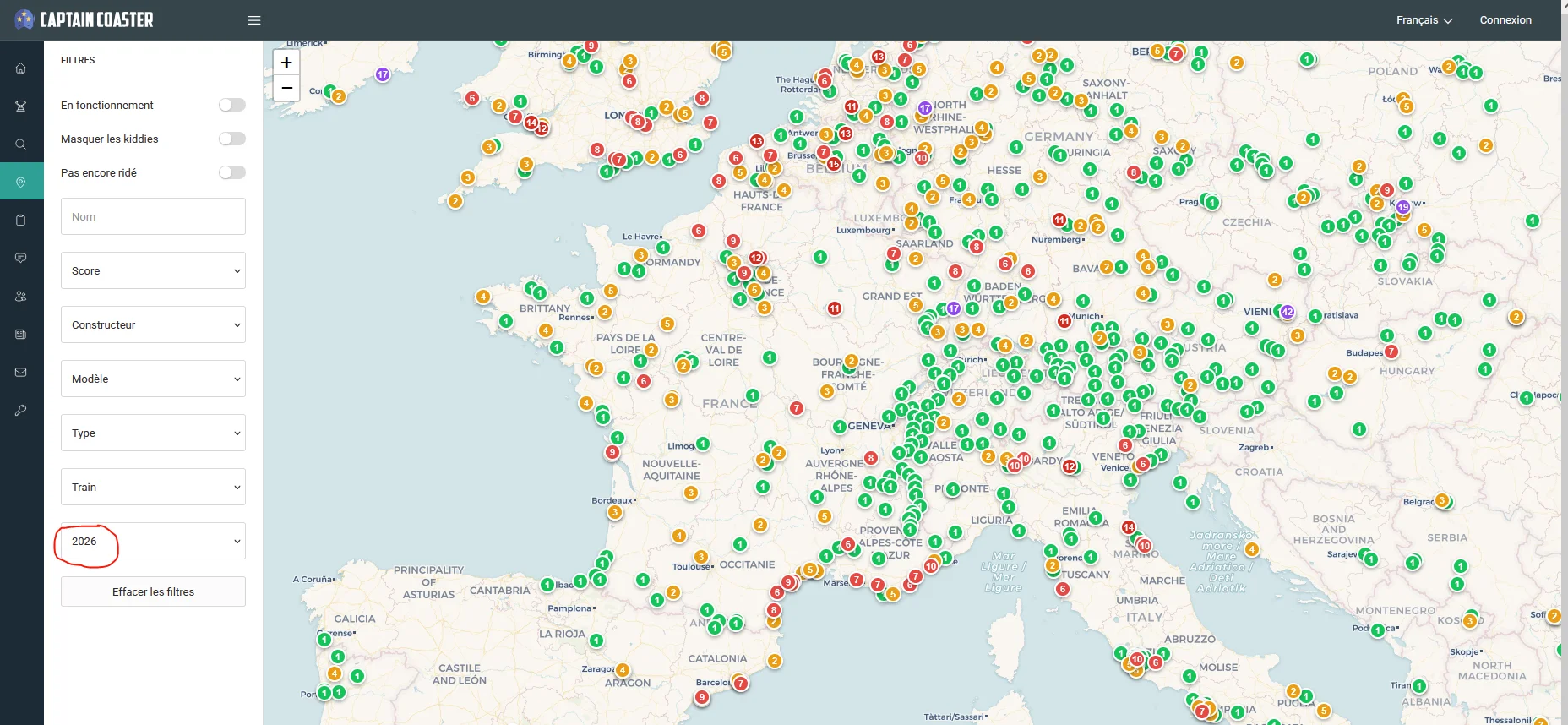Click the Nom text input field
Viewport: 1568px width, 725px height.
[x=153, y=216]
